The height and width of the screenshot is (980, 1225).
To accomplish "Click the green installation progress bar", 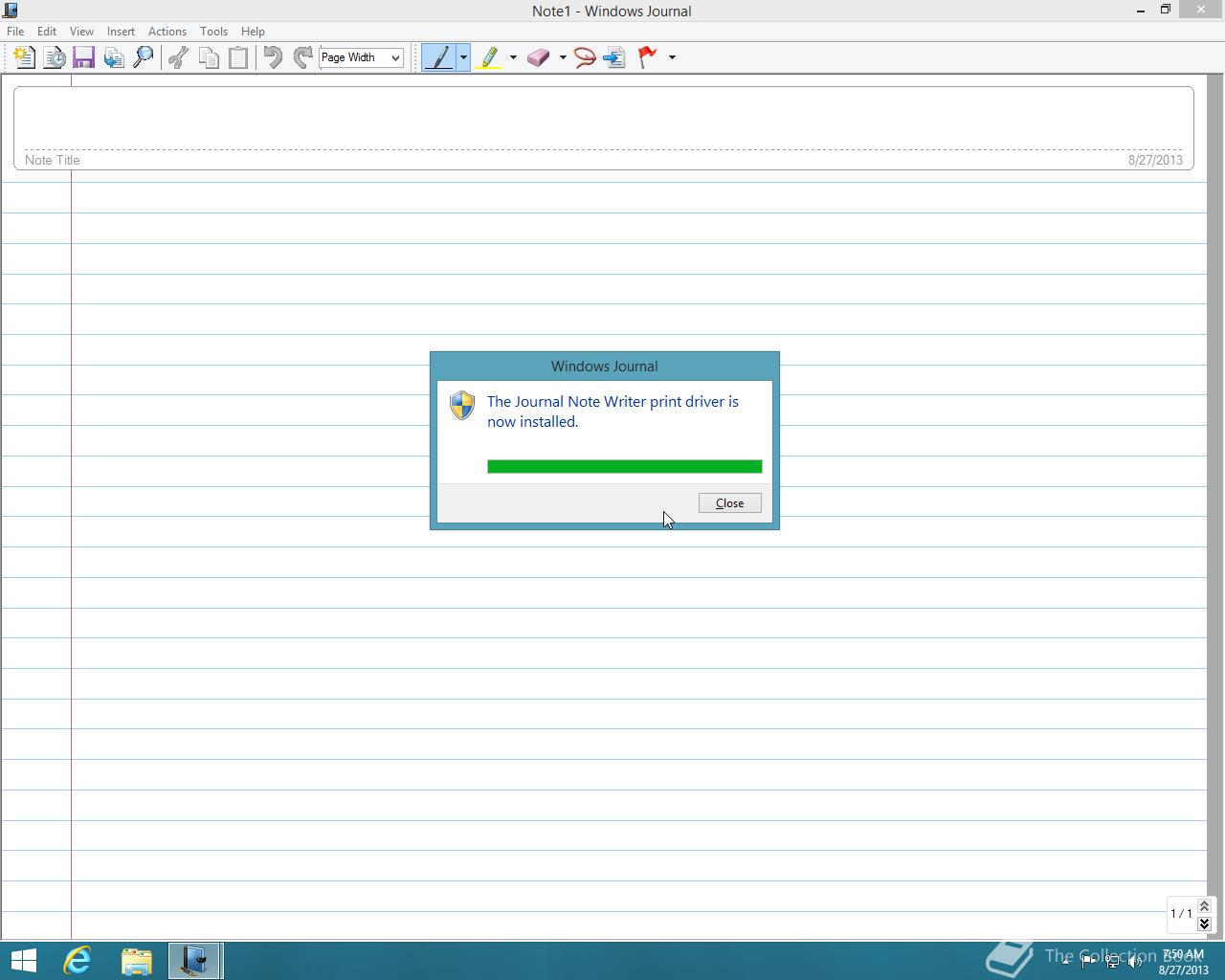I will (625, 466).
